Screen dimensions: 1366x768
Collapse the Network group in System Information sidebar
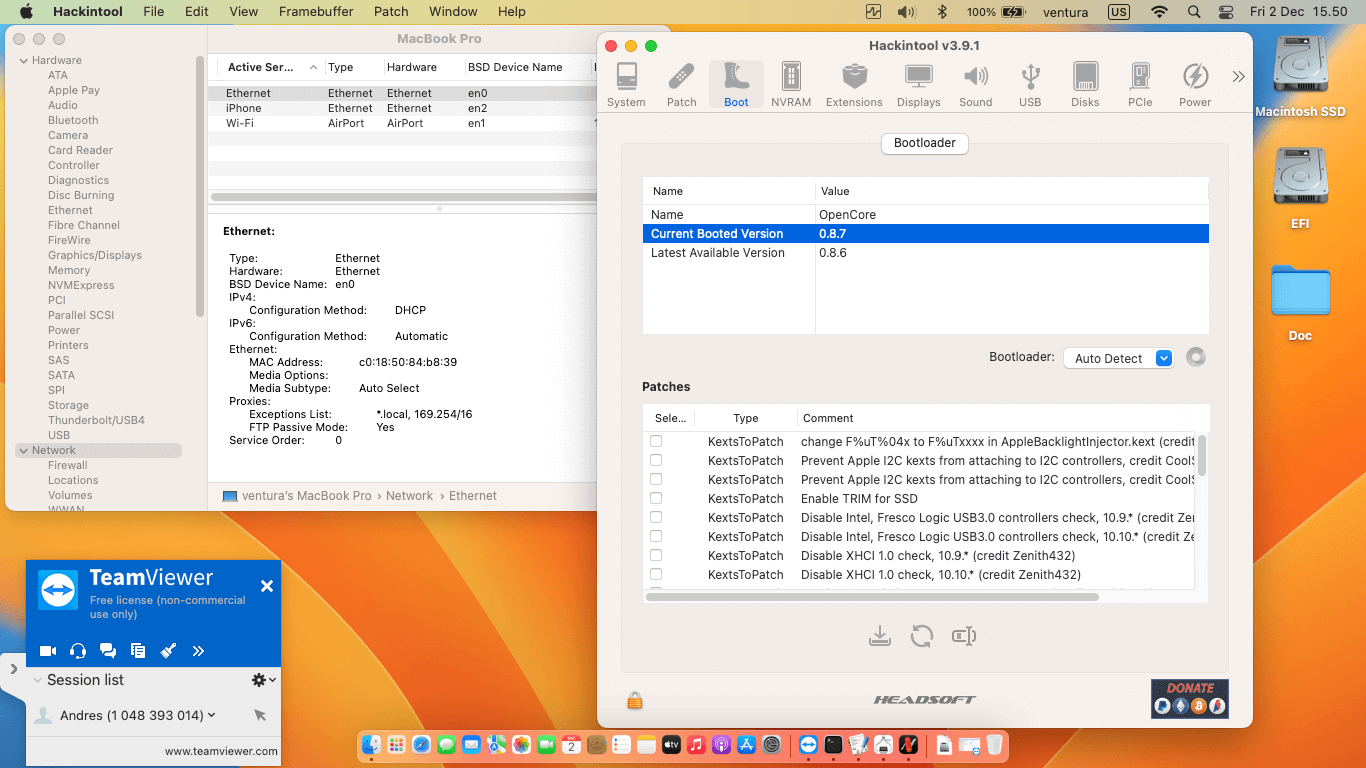coord(24,450)
